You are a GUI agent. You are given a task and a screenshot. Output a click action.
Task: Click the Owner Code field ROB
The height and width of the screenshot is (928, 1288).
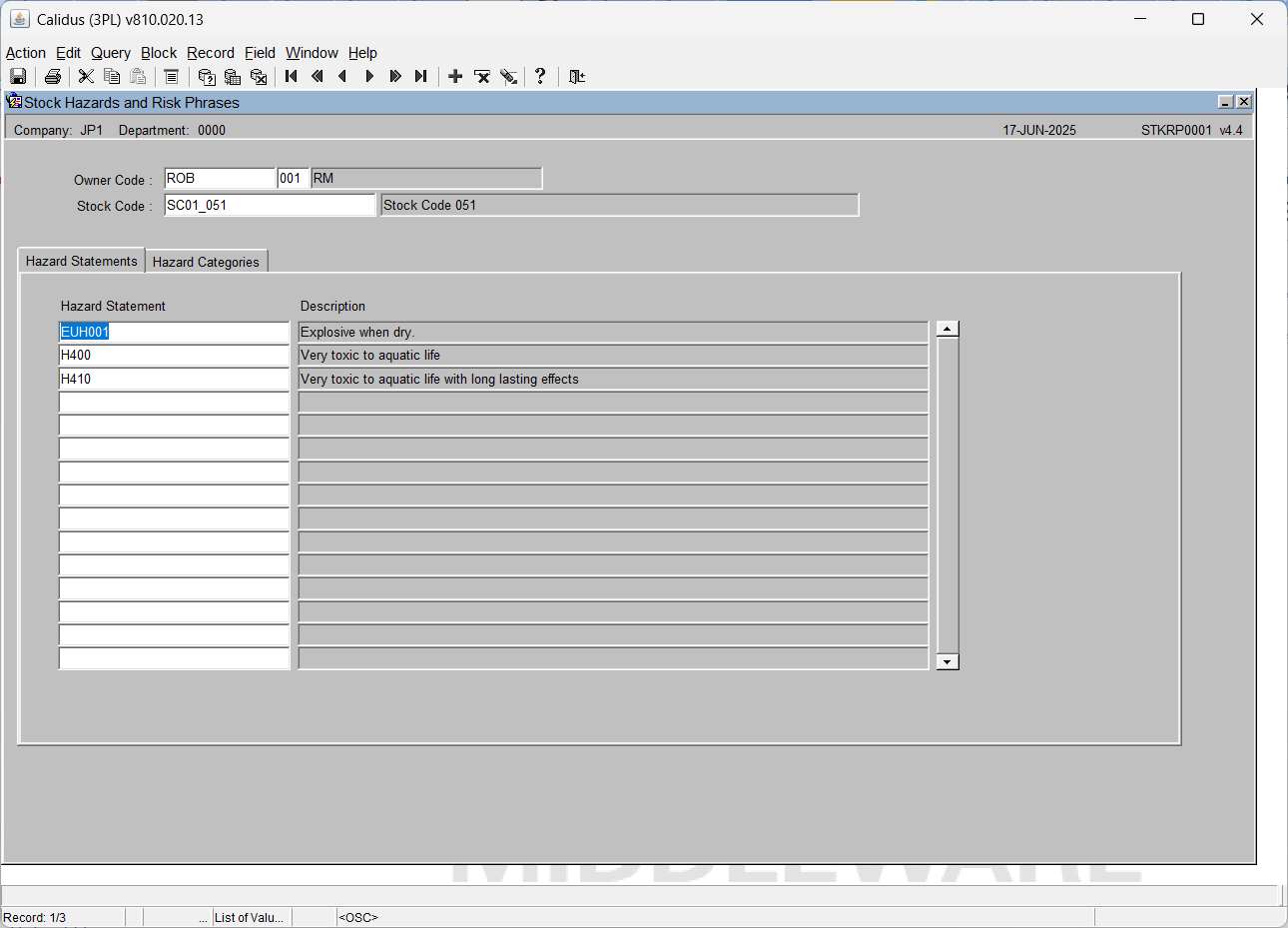pyautogui.click(x=220, y=178)
